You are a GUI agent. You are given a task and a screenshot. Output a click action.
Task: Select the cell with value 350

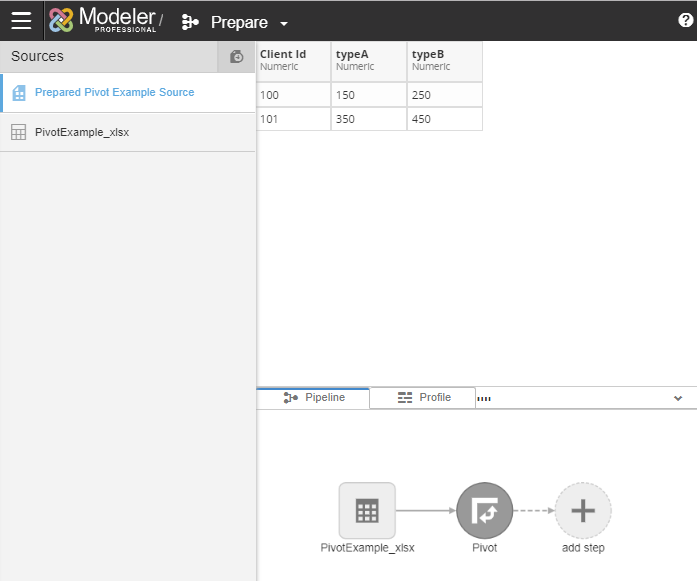coord(369,119)
